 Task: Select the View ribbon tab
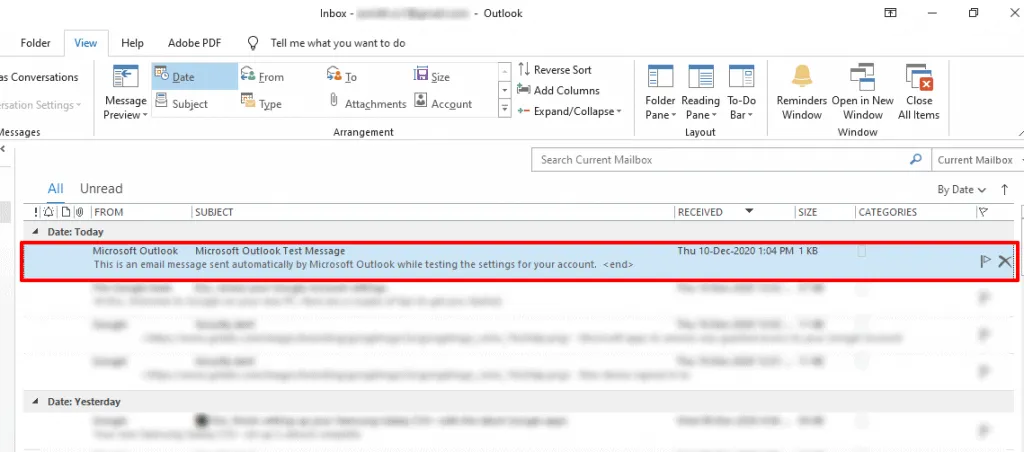[86, 43]
